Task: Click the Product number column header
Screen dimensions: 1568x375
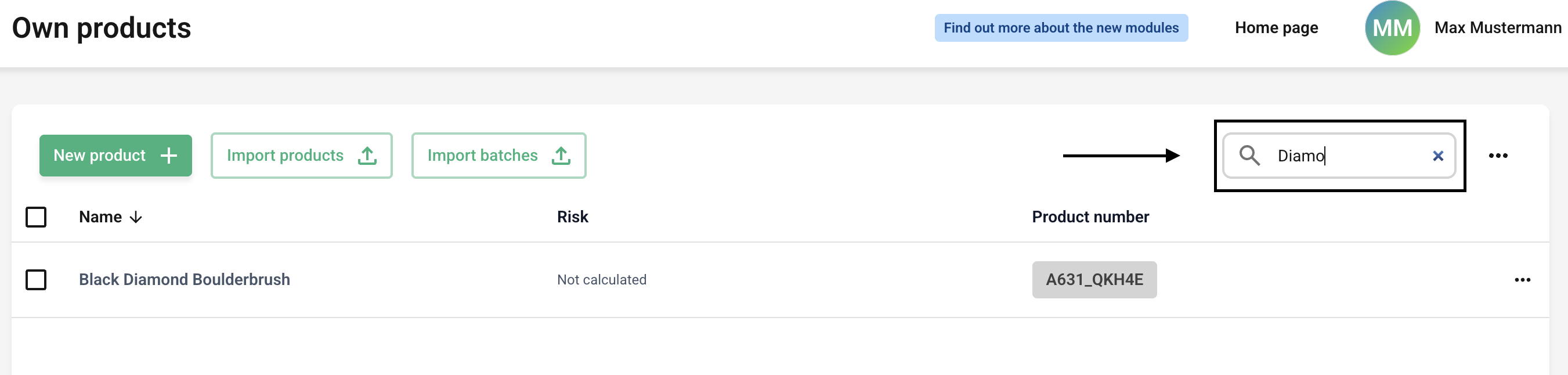Action: click(1090, 217)
